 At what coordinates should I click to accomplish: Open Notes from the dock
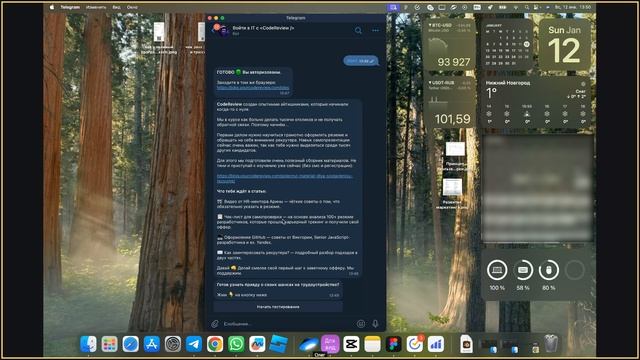[x=372, y=344]
